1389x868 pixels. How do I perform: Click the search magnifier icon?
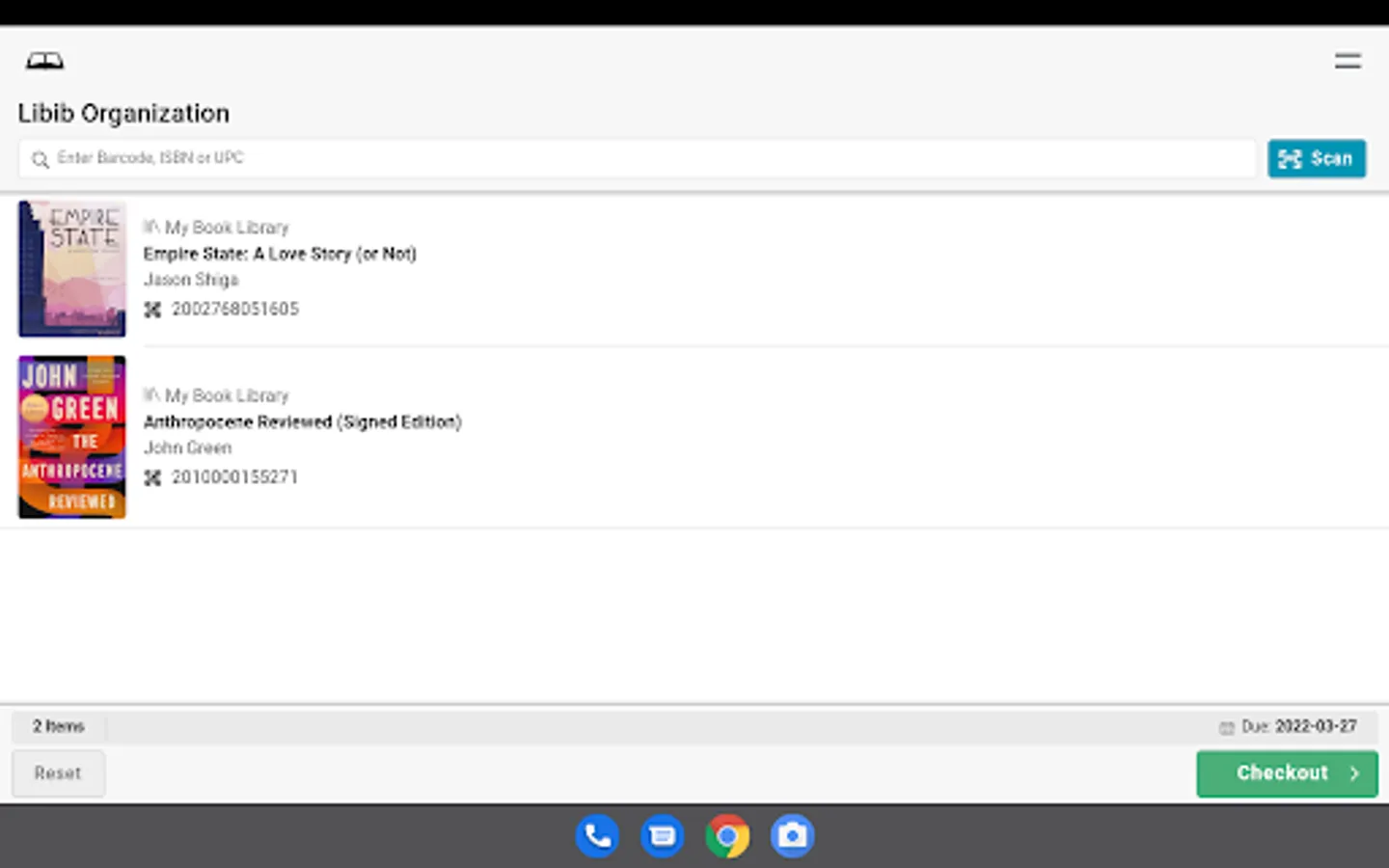tap(40, 159)
